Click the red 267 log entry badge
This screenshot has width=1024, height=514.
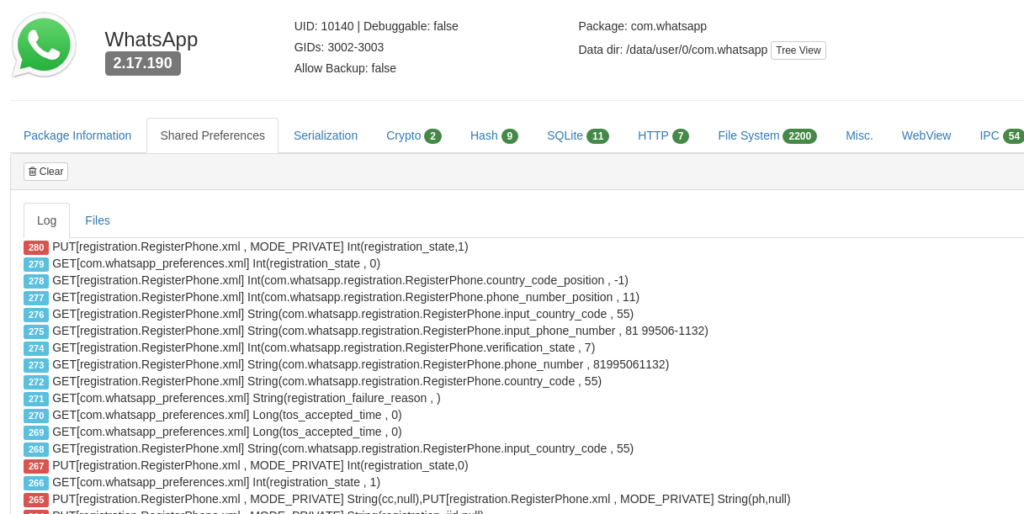[36, 466]
